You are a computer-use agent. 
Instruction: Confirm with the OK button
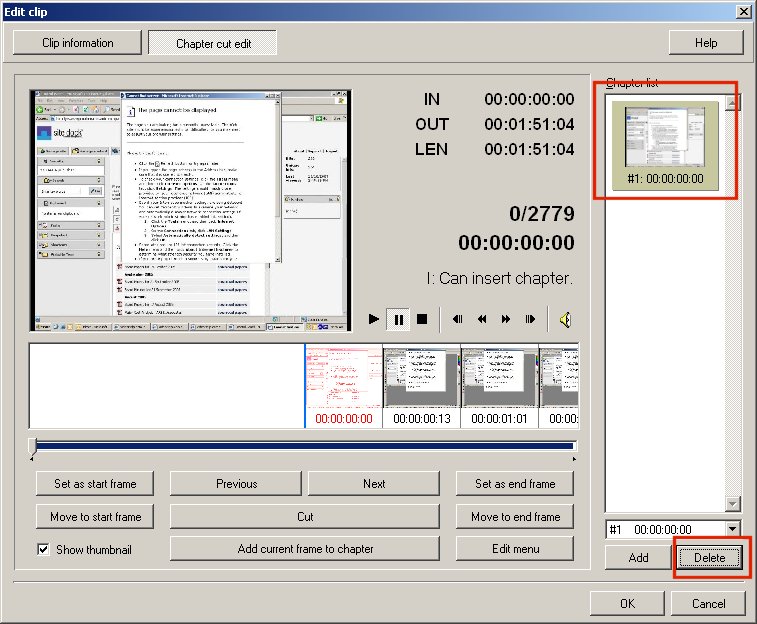627,603
